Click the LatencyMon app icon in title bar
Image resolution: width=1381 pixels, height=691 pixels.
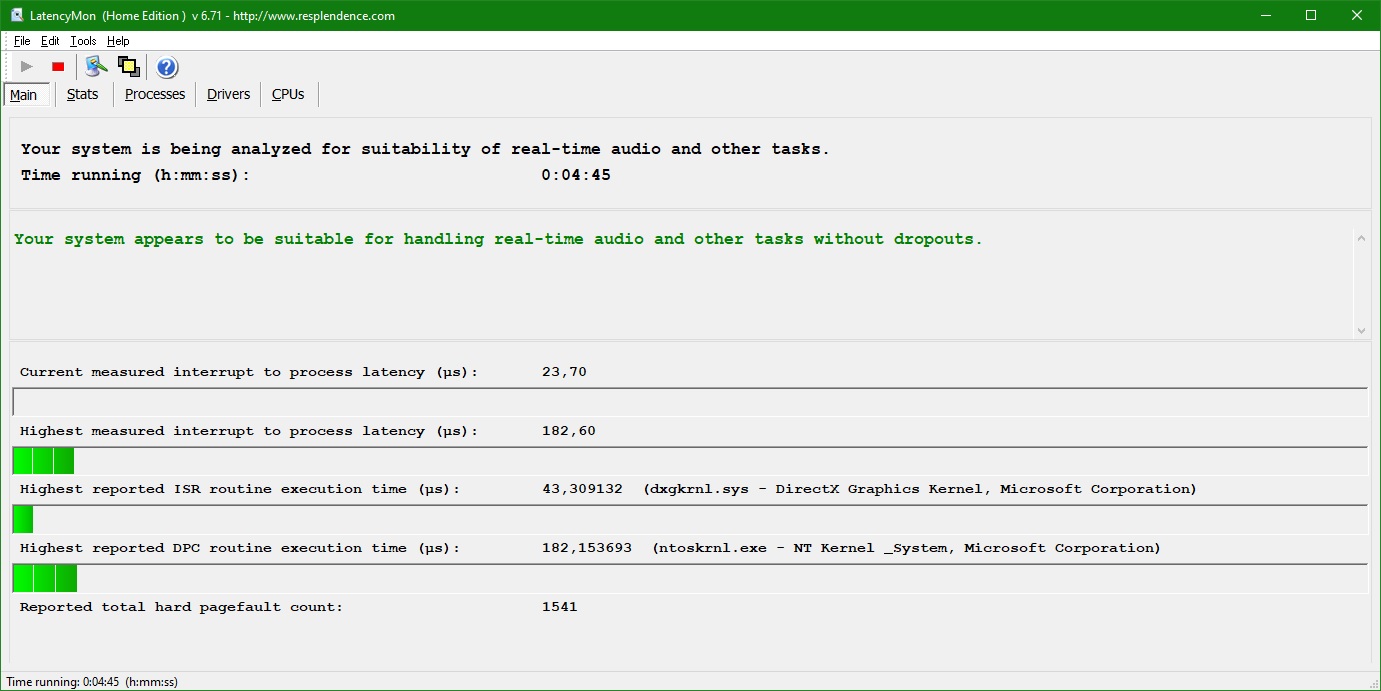(x=17, y=15)
